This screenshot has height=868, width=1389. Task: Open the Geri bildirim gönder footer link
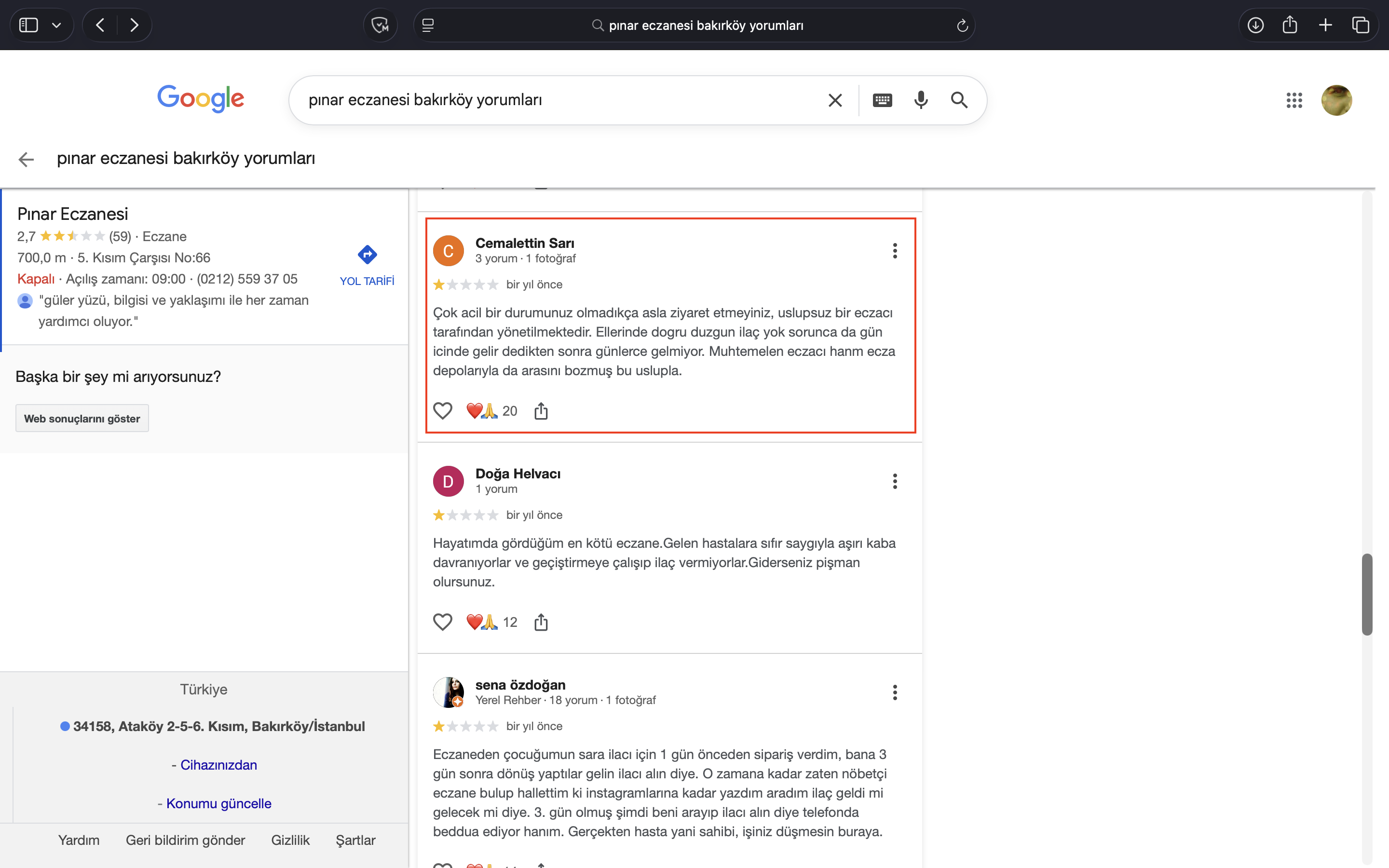click(185, 841)
